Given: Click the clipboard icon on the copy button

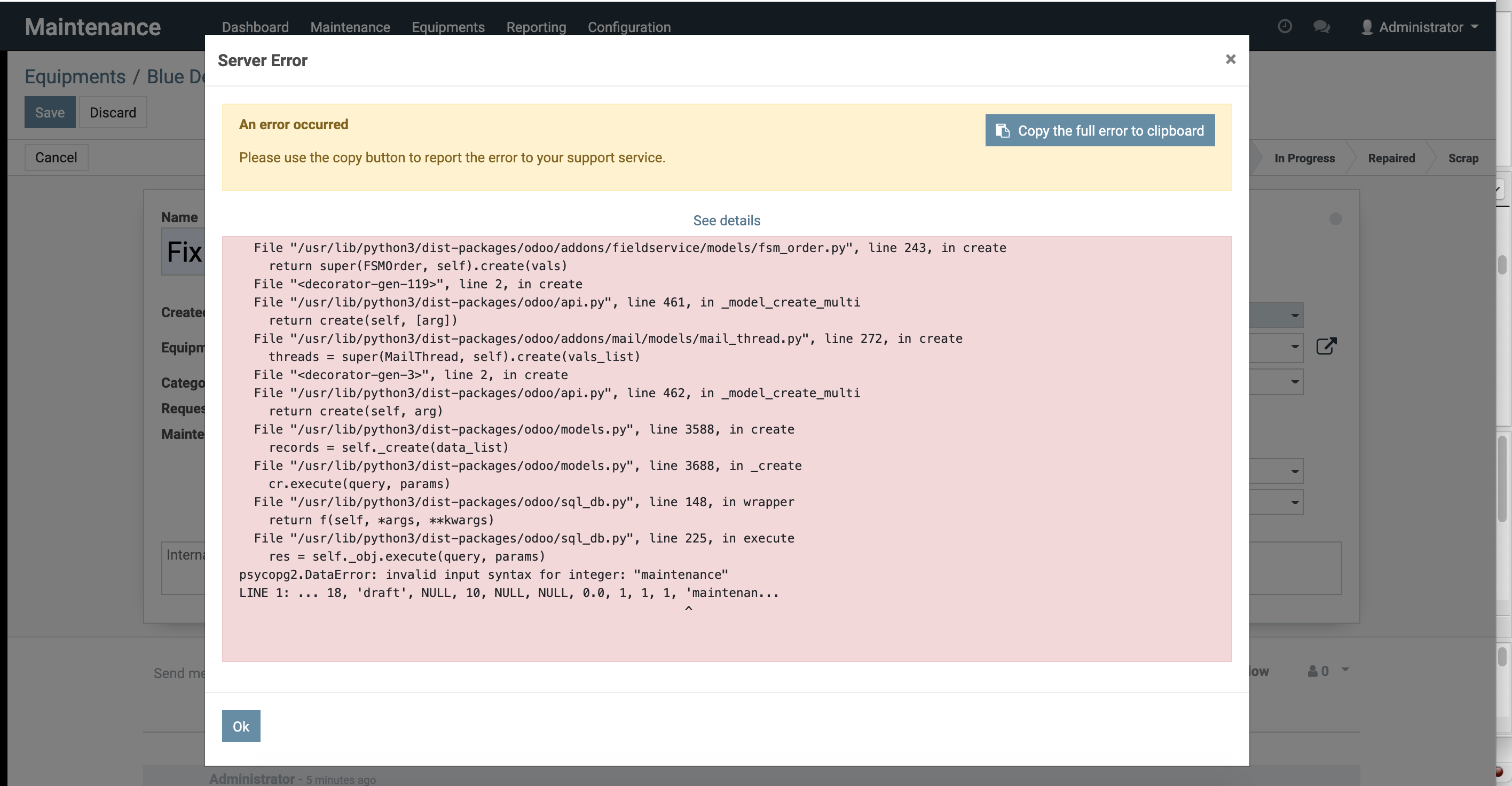Looking at the screenshot, I should coord(1003,130).
